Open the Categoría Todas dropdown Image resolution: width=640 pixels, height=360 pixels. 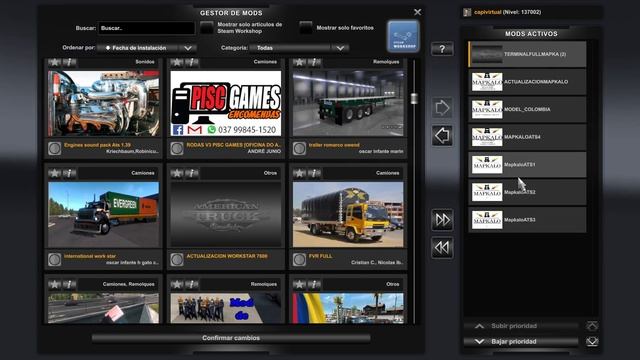tap(299, 48)
